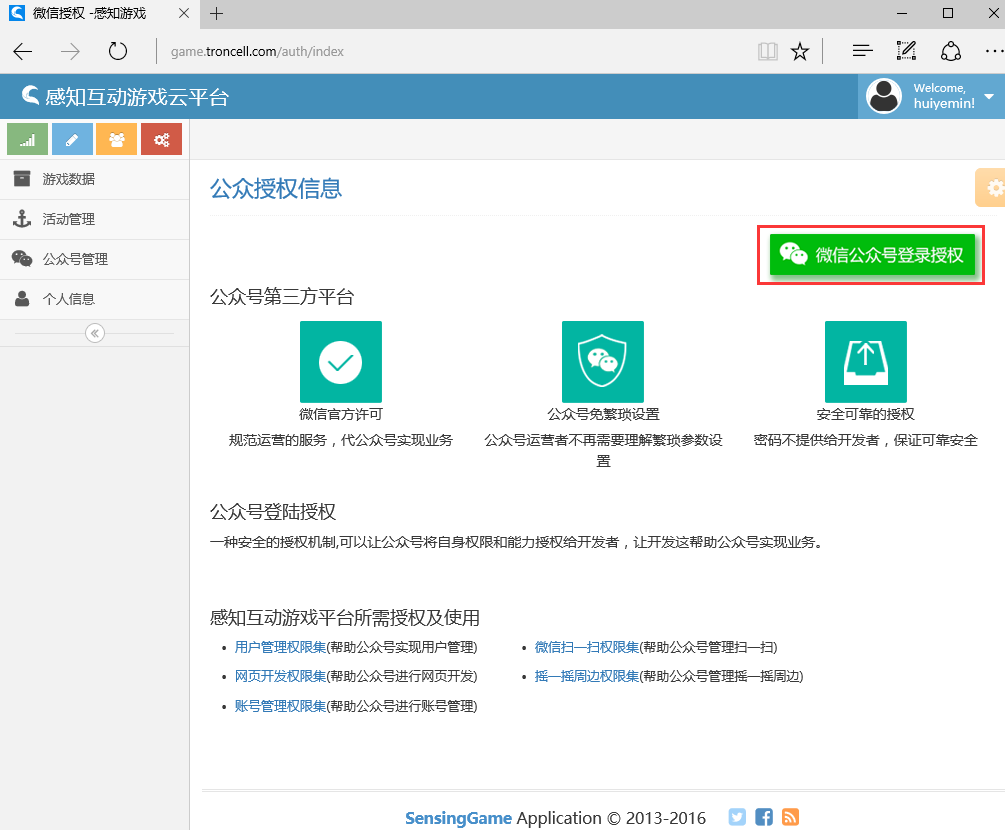
Task: Click the 微信公众号登录授权 green button
Action: click(x=872, y=255)
